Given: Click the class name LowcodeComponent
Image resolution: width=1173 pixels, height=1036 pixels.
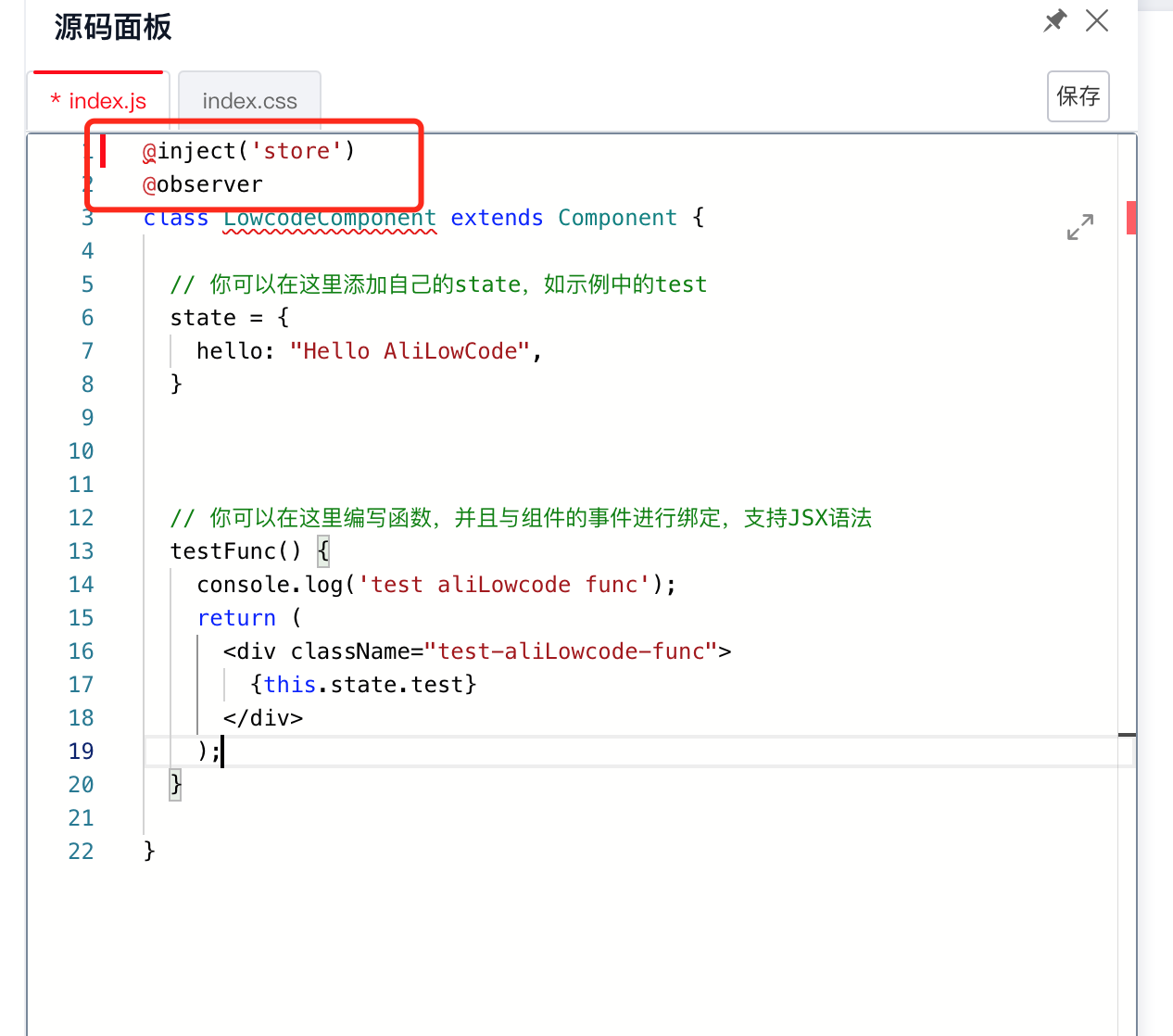Looking at the screenshot, I should click(x=330, y=218).
